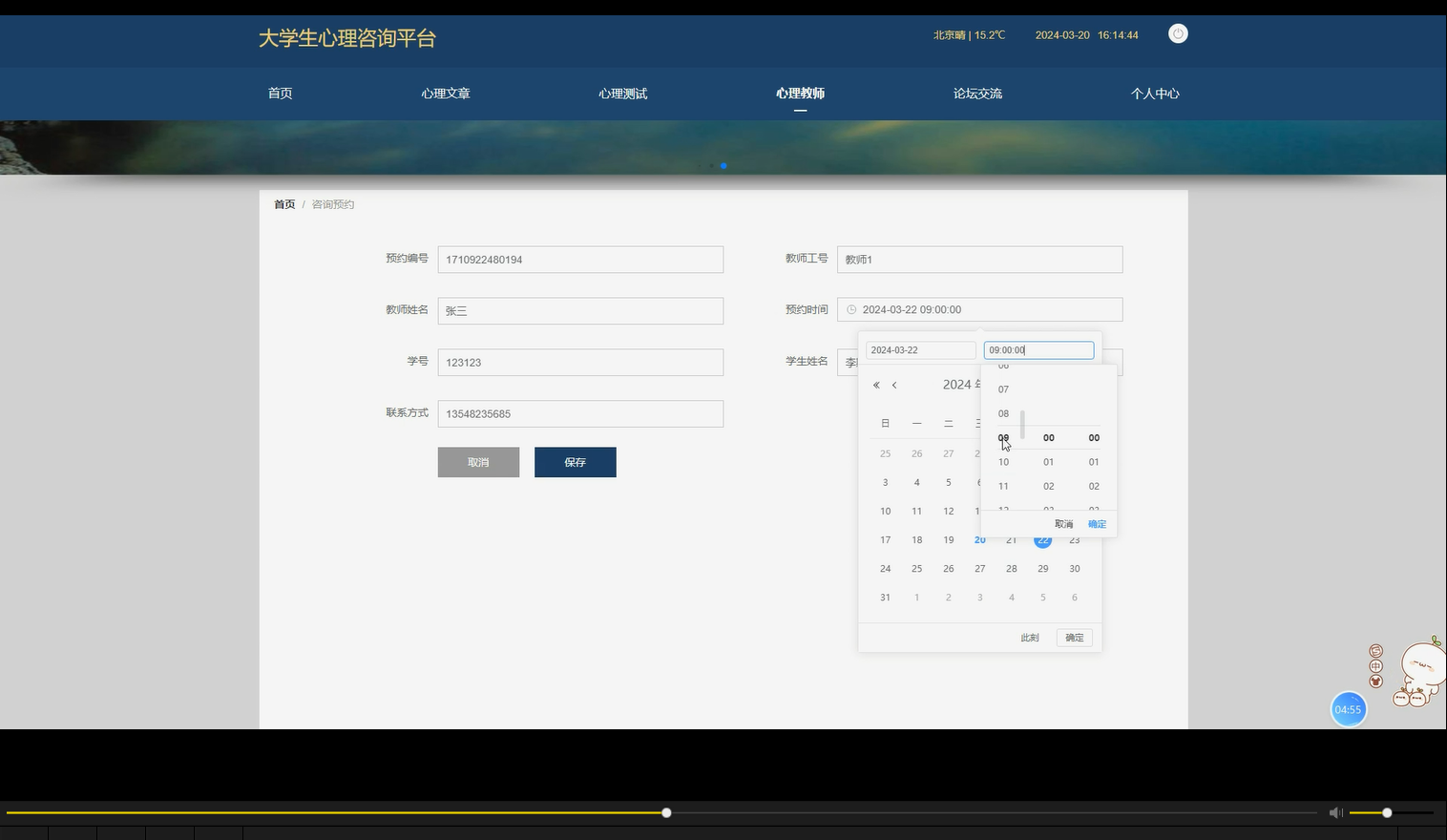Click the 首页 breadcrumb link
Image resolution: width=1447 pixels, height=840 pixels.
click(x=283, y=203)
